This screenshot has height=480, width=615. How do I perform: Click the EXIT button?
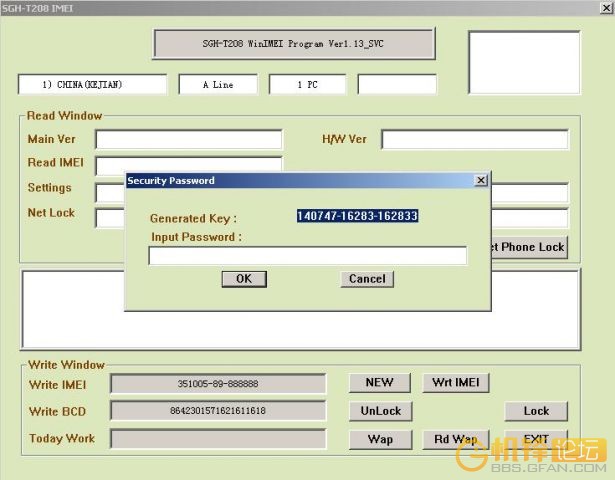pyautogui.click(x=536, y=439)
